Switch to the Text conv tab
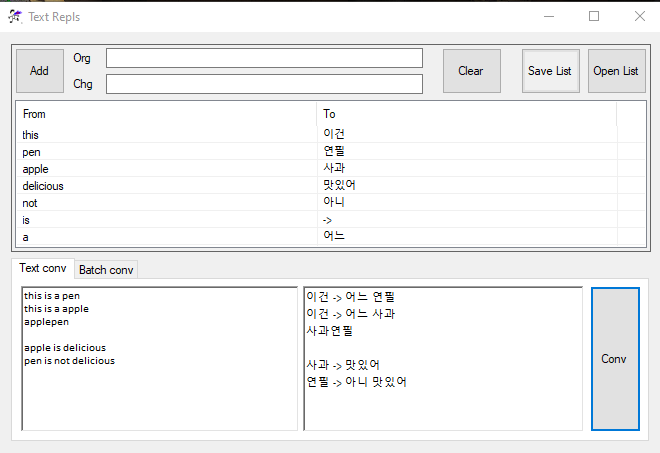This screenshot has width=660, height=453. [x=43, y=268]
